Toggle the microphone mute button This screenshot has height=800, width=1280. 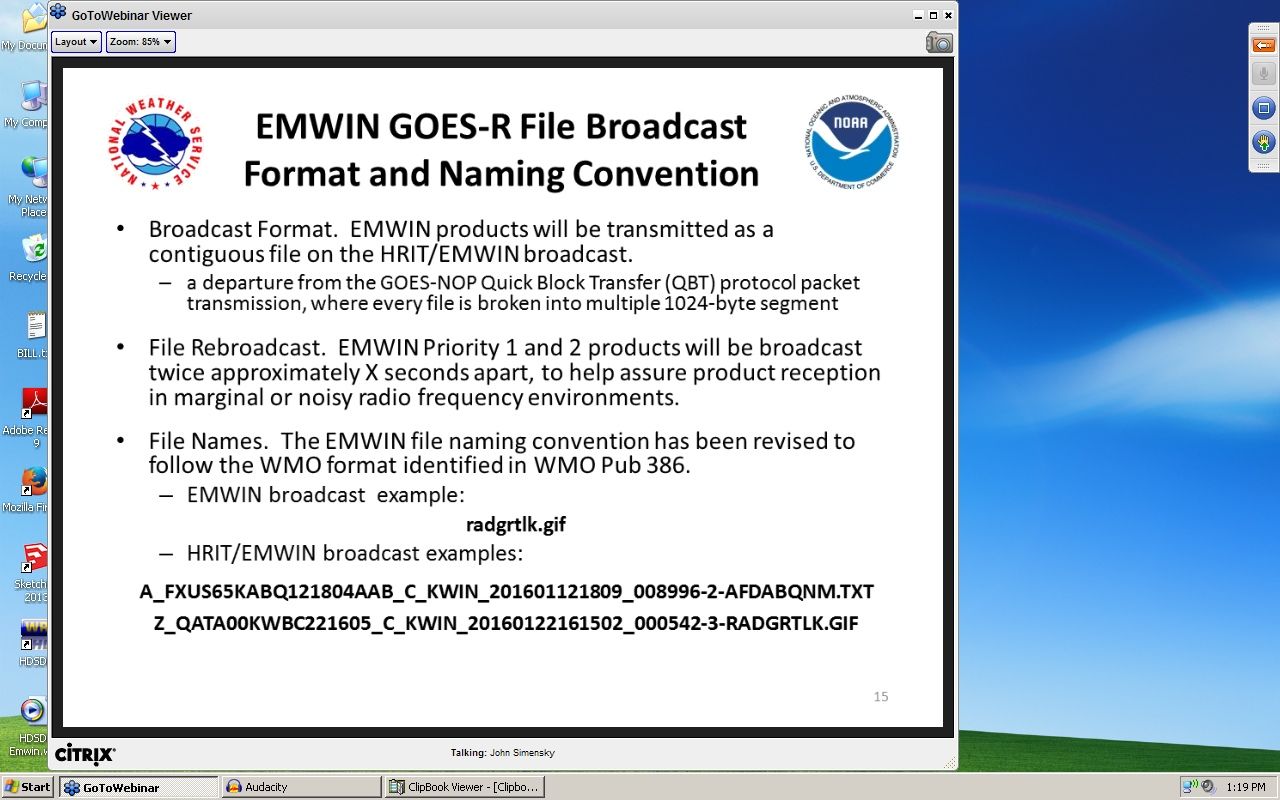(x=1263, y=75)
